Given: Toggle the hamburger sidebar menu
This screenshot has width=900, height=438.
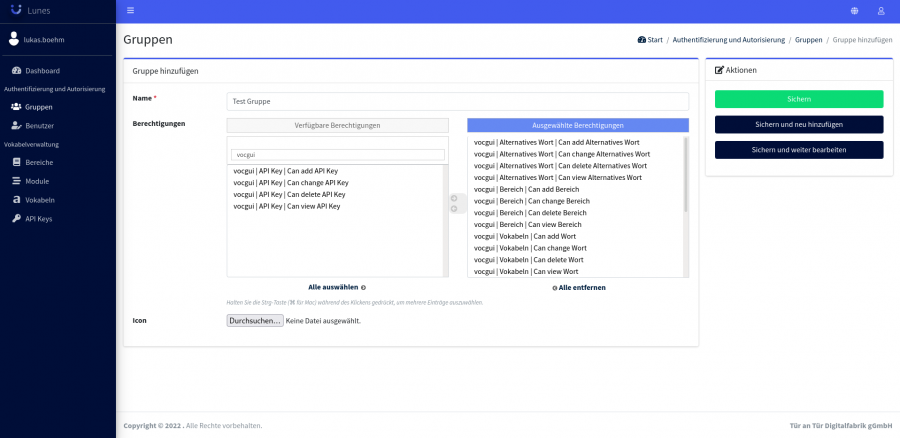Looking at the screenshot, I should click(130, 11).
